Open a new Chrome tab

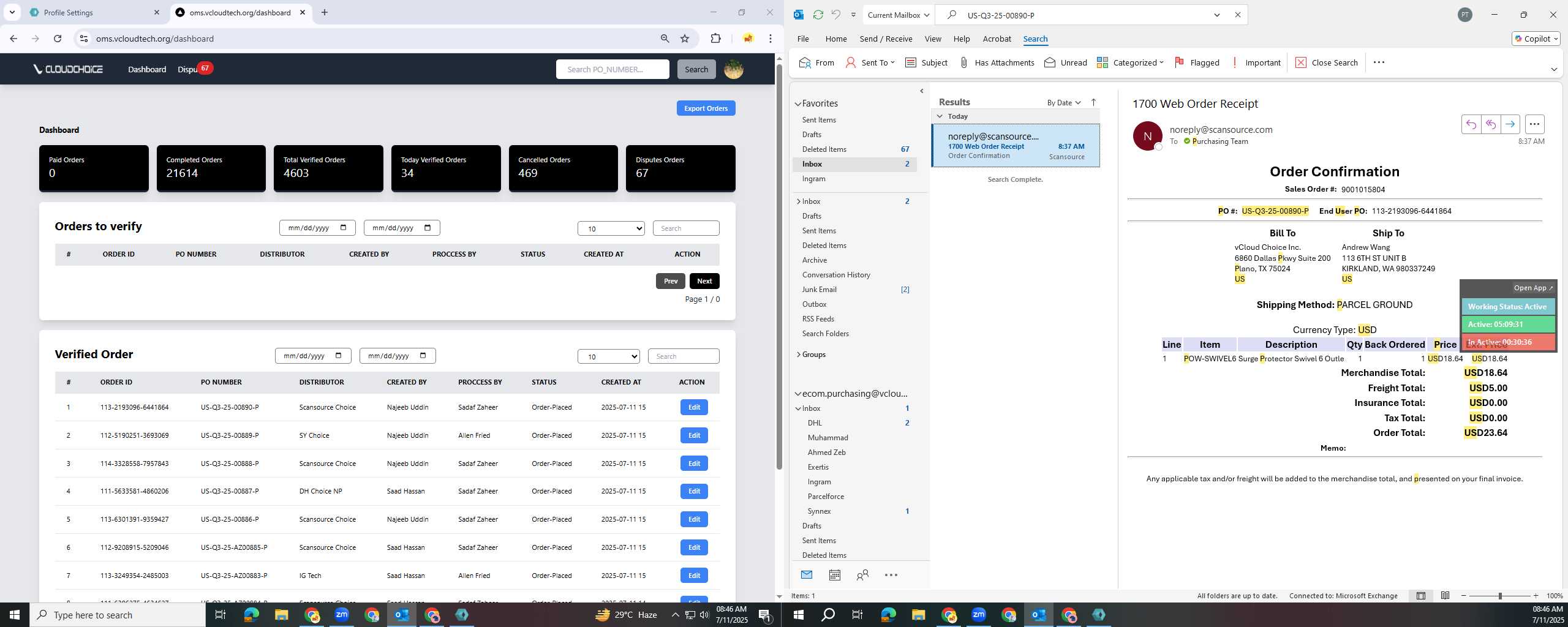[x=325, y=12]
